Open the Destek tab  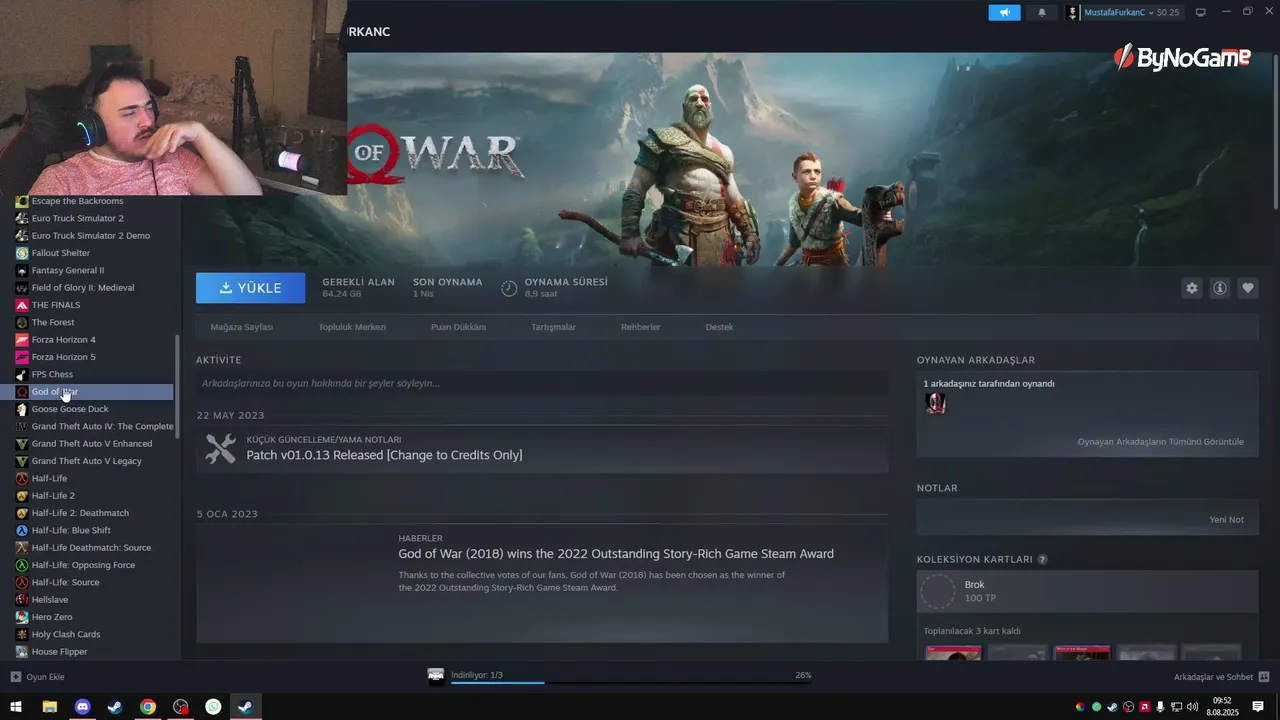click(719, 327)
